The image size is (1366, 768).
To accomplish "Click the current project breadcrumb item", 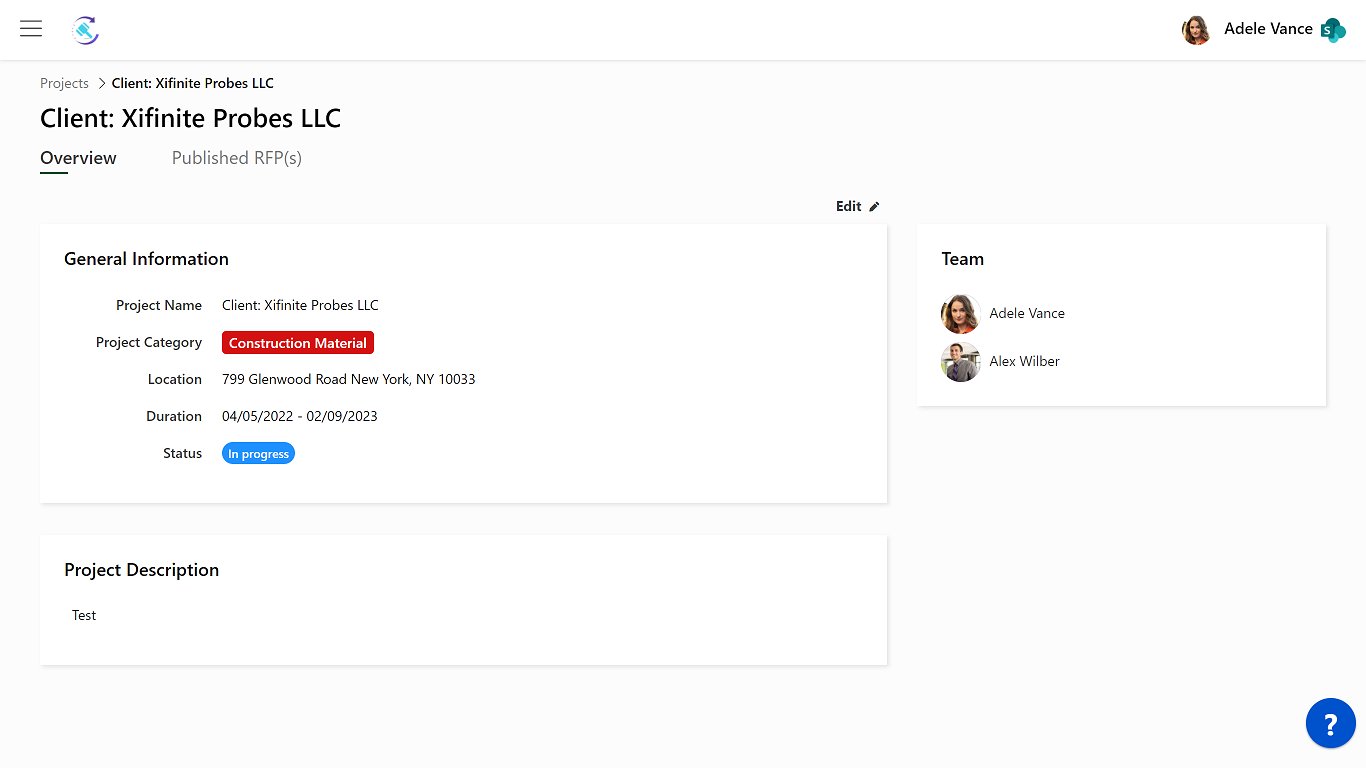I will point(193,83).
